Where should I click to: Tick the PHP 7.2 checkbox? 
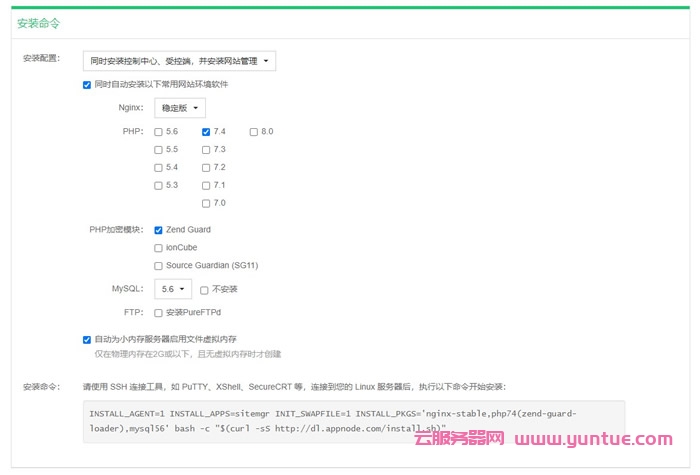point(206,168)
